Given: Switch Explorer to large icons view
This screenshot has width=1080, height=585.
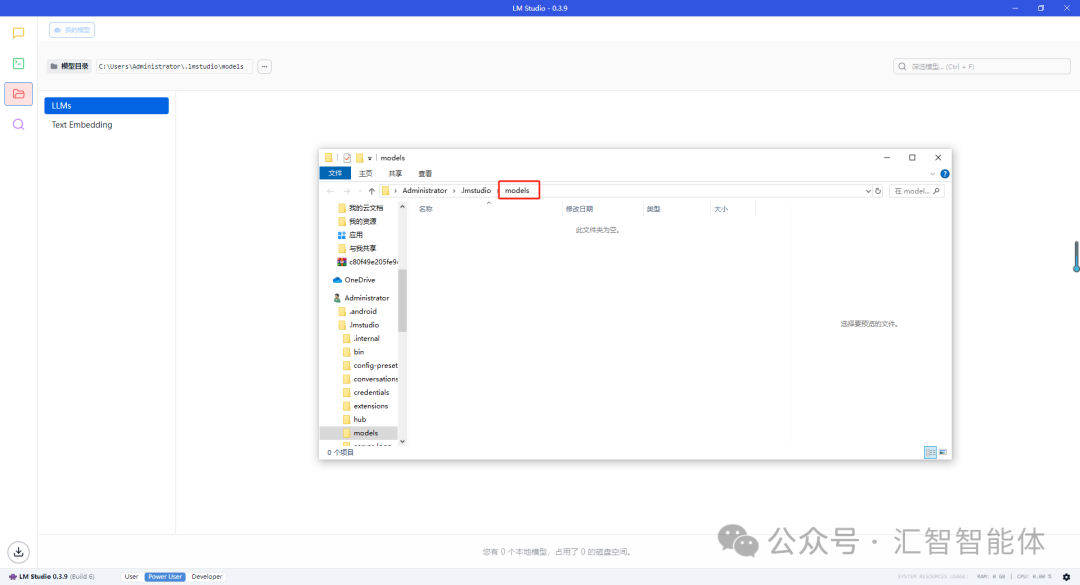Looking at the screenshot, I should (x=943, y=452).
